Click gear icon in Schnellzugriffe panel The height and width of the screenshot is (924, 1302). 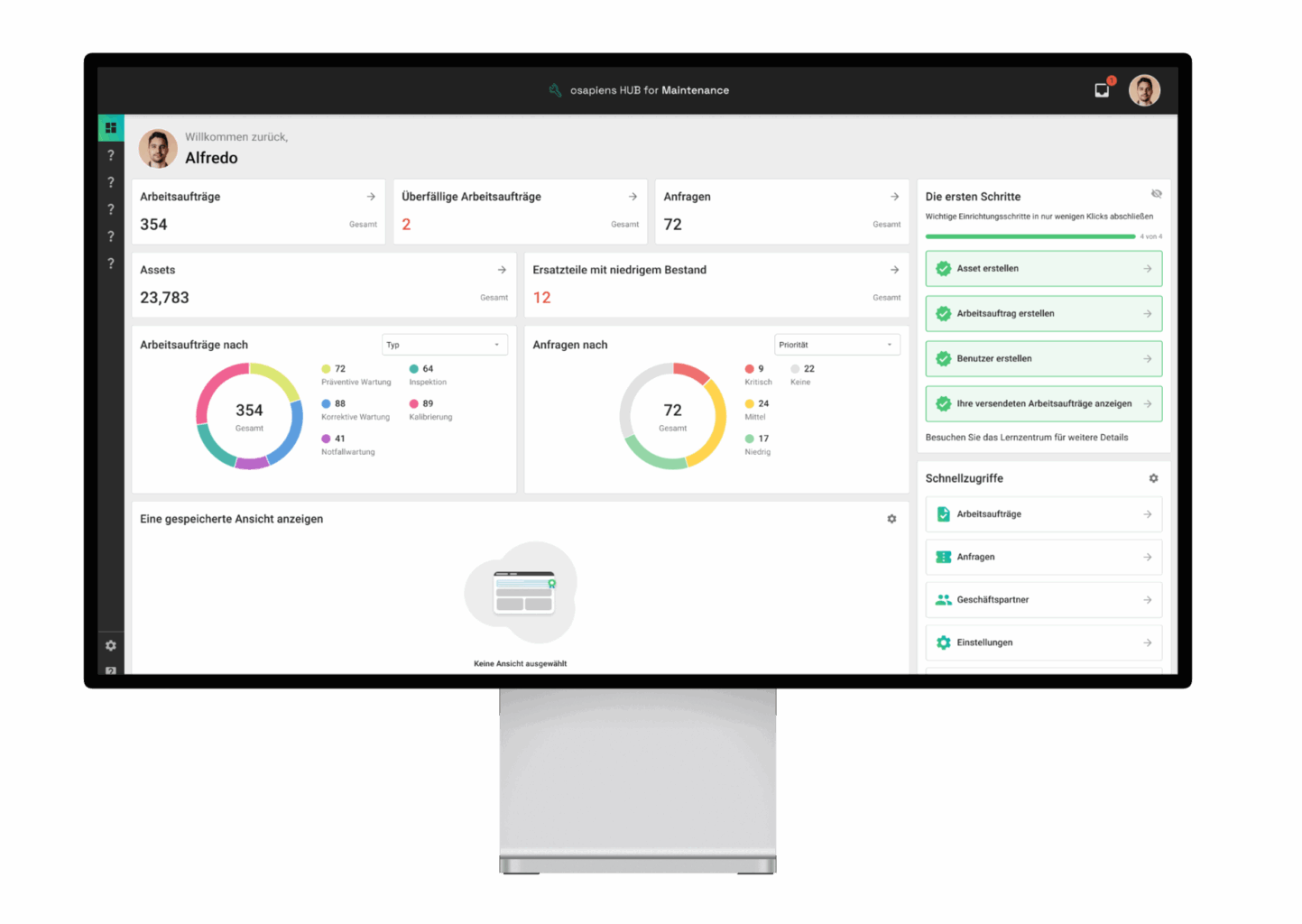pyautogui.click(x=1153, y=478)
